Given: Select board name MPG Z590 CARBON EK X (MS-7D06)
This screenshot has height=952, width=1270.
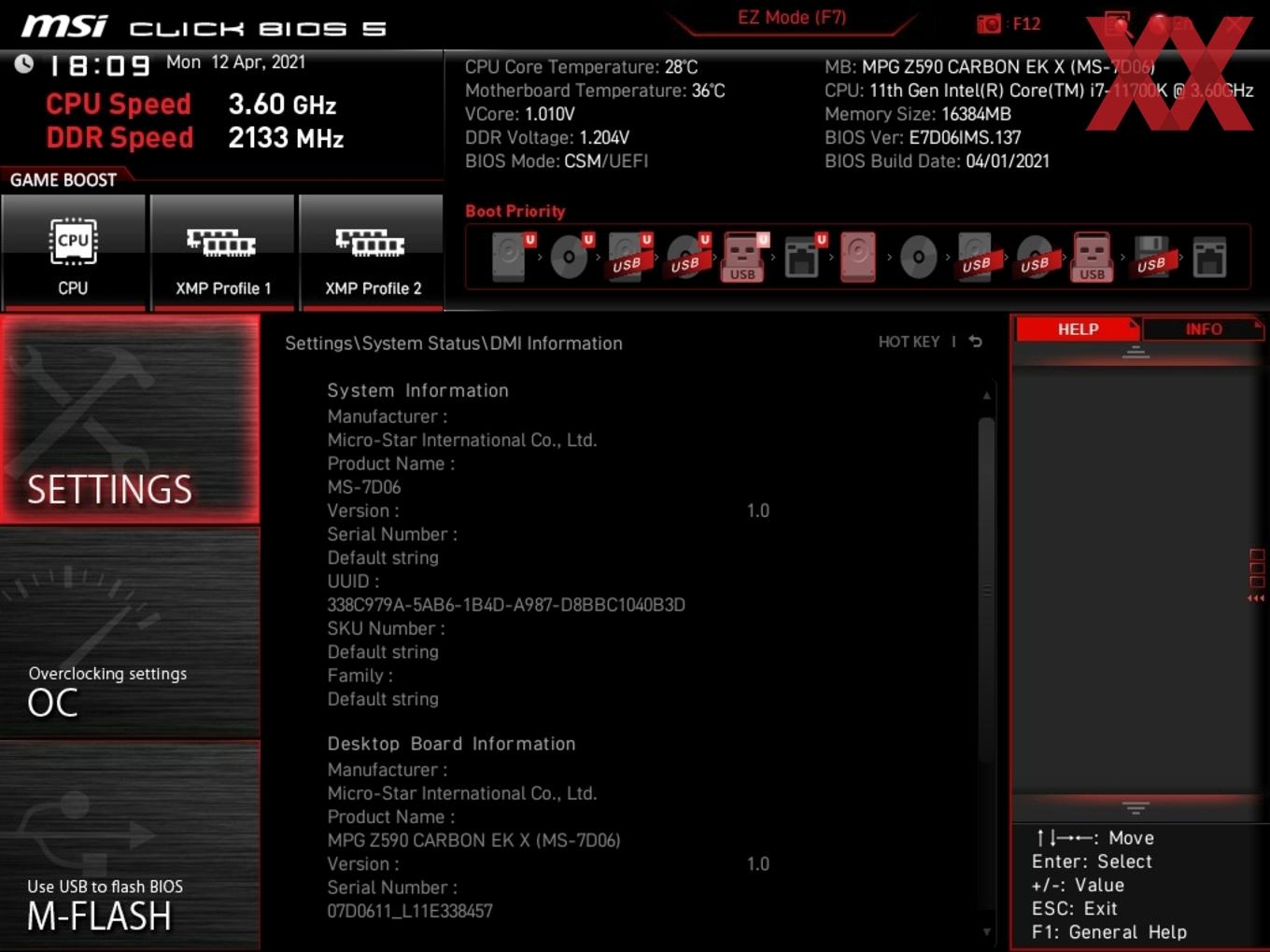Looking at the screenshot, I should tap(473, 840).
